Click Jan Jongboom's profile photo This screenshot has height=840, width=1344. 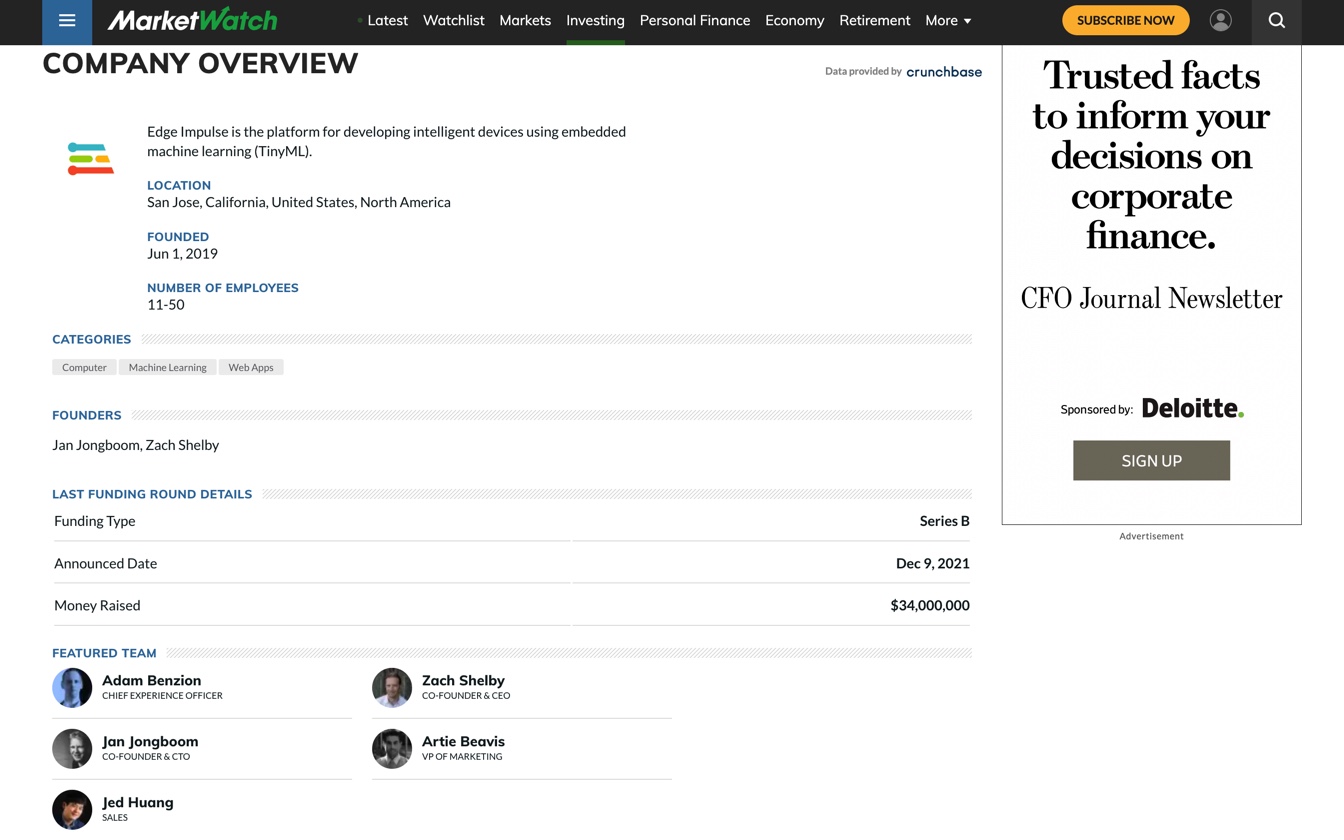72,749
